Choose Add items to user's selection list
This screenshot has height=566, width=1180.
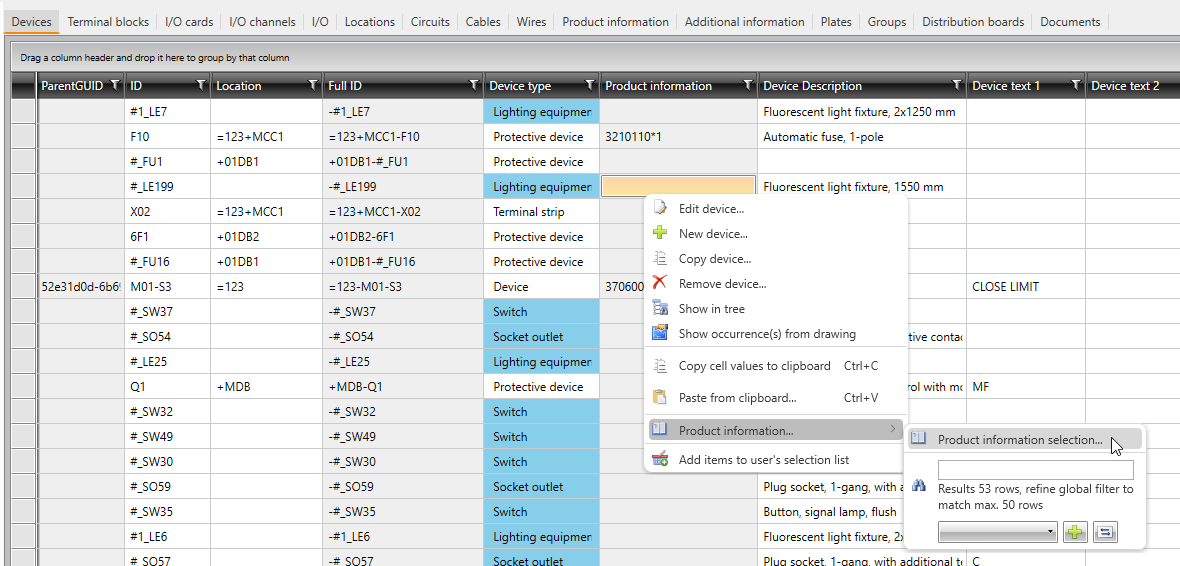(763, 460)
